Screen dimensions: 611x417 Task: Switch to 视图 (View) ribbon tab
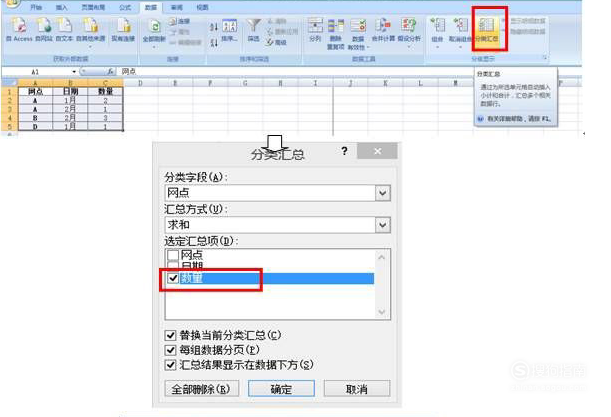tap(202, 7)
